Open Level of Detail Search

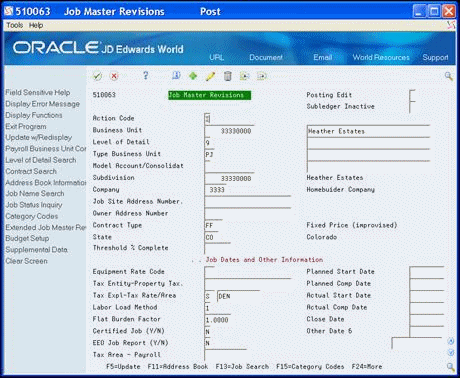coord(41,160)
